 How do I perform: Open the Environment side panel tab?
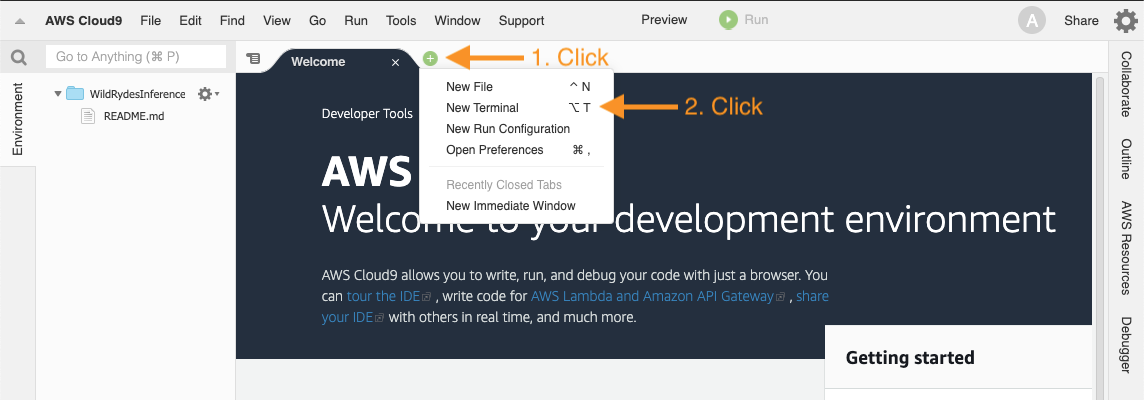click(18, 119)
